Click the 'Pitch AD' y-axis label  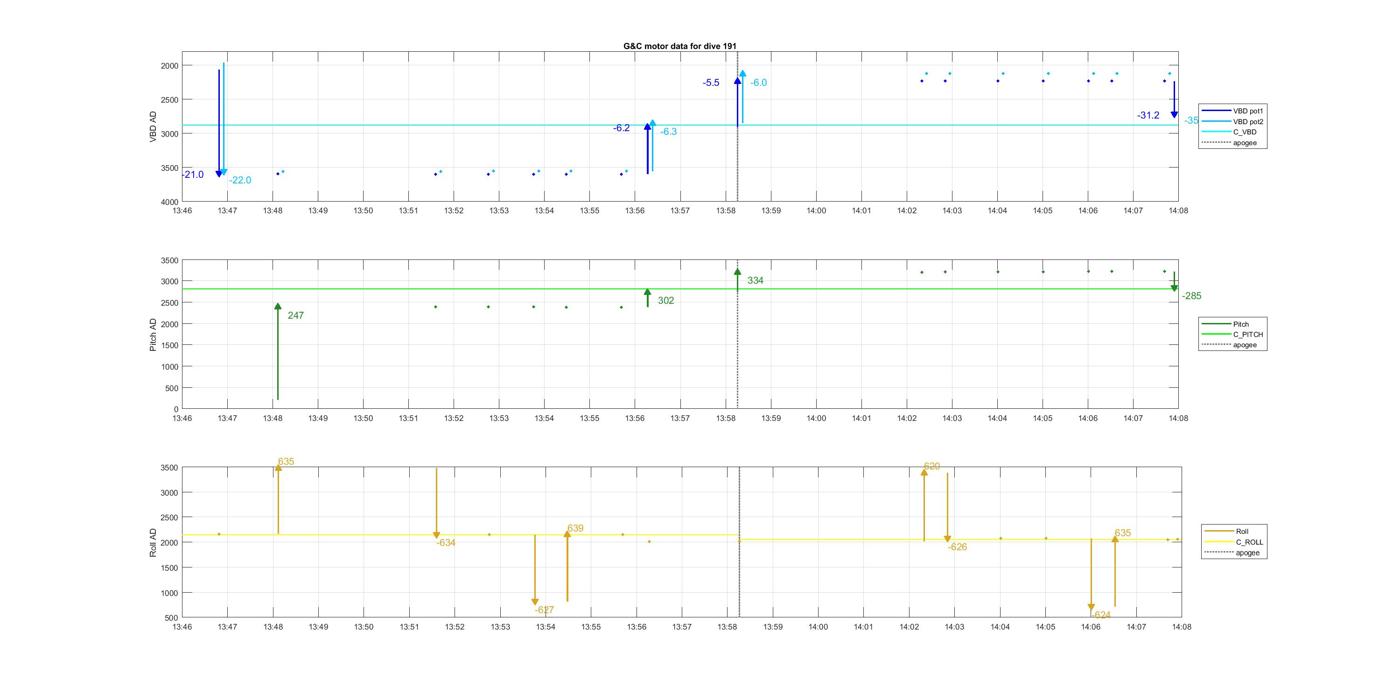tap(154, 335)
